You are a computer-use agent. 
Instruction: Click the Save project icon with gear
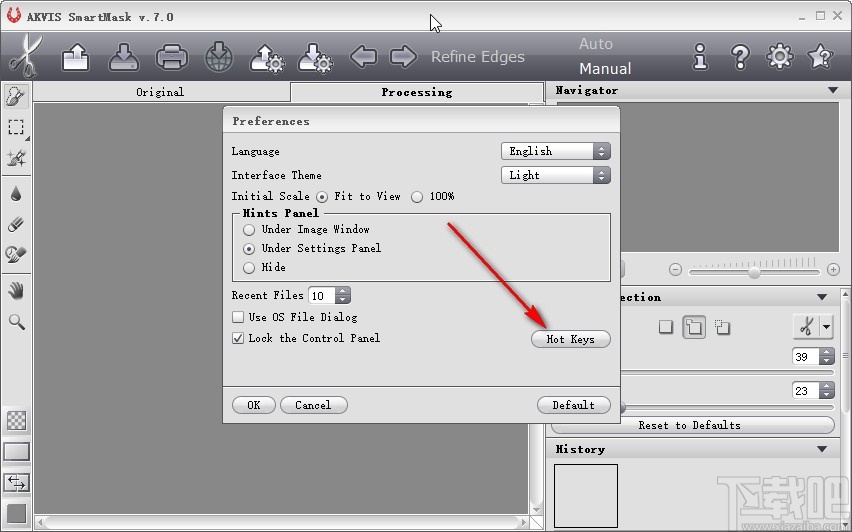point(316,58)
